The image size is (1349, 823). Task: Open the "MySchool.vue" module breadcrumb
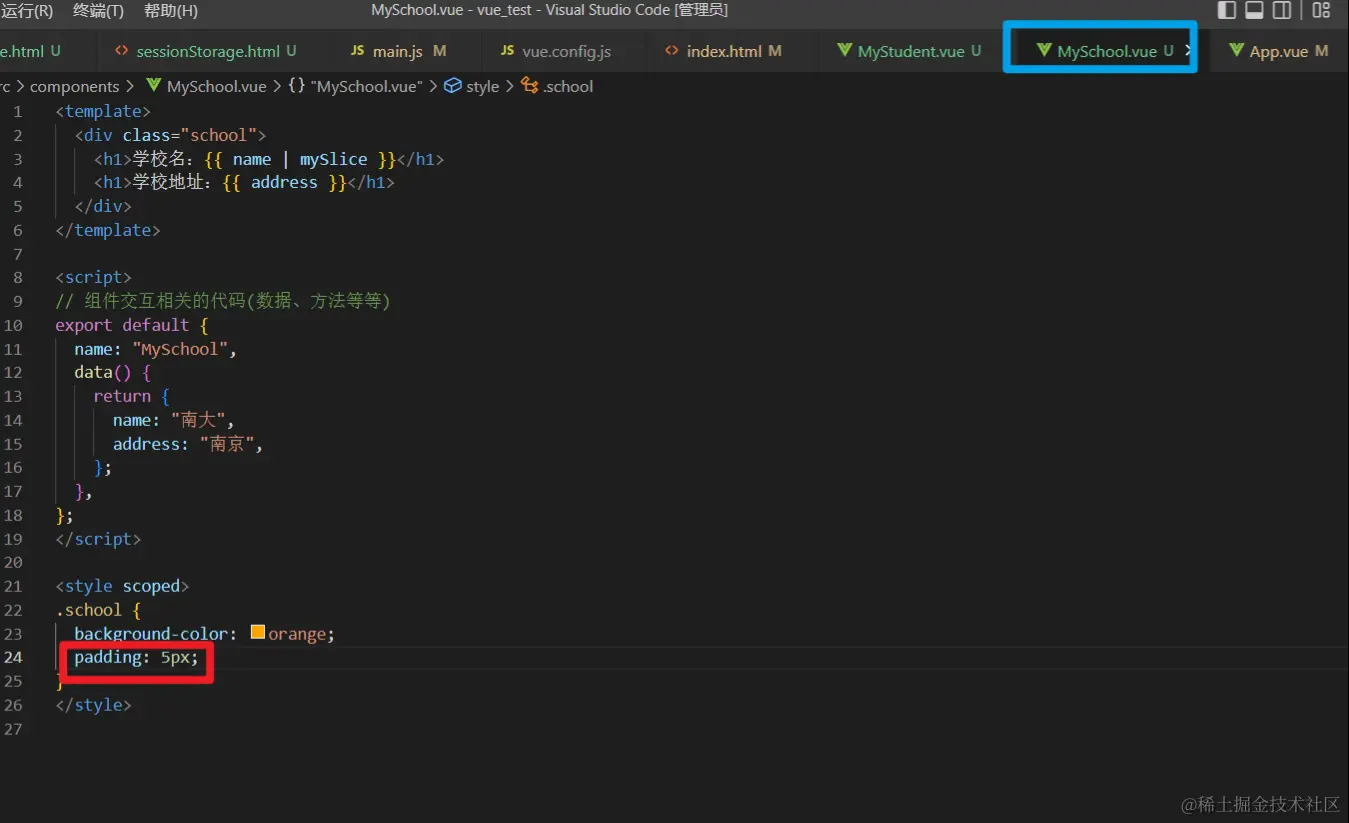[x=367, y=86]
